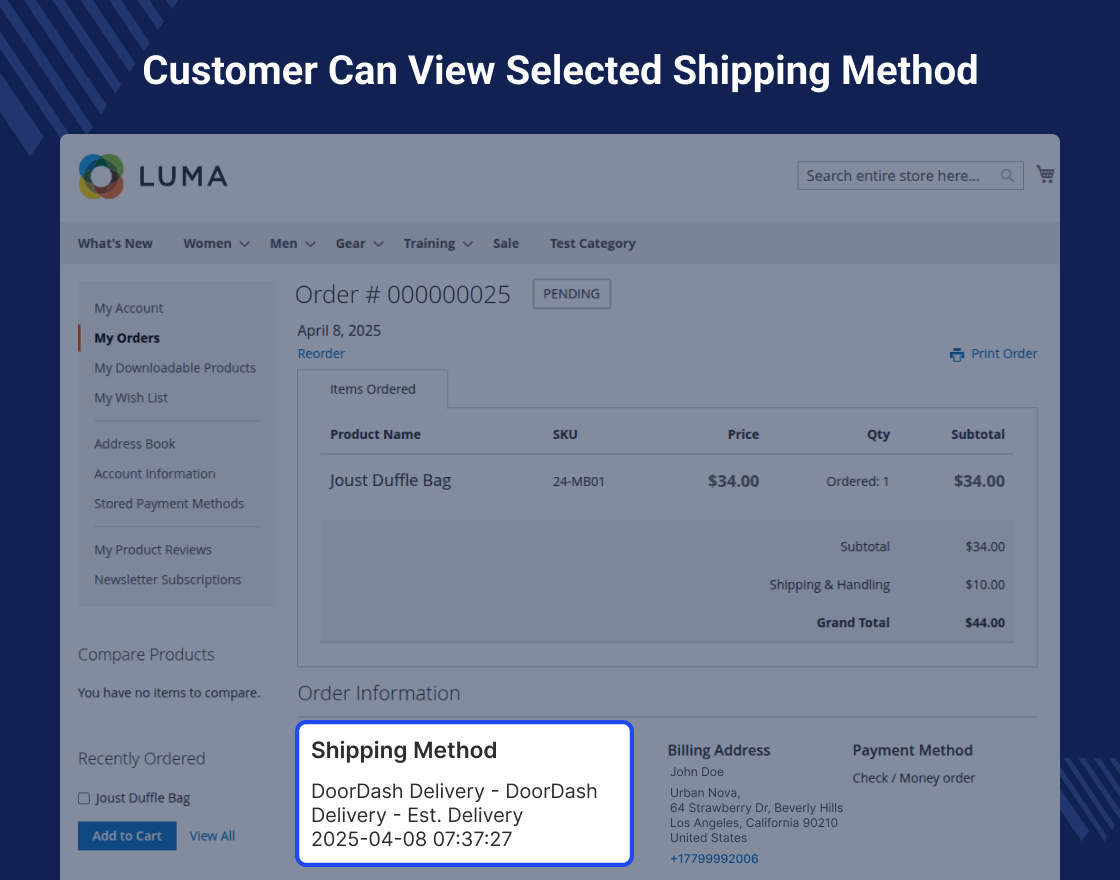The width and height of the screenshot is (1120, 880).
Task: Click the PENDING status badge
Action: tap(571, 294)
